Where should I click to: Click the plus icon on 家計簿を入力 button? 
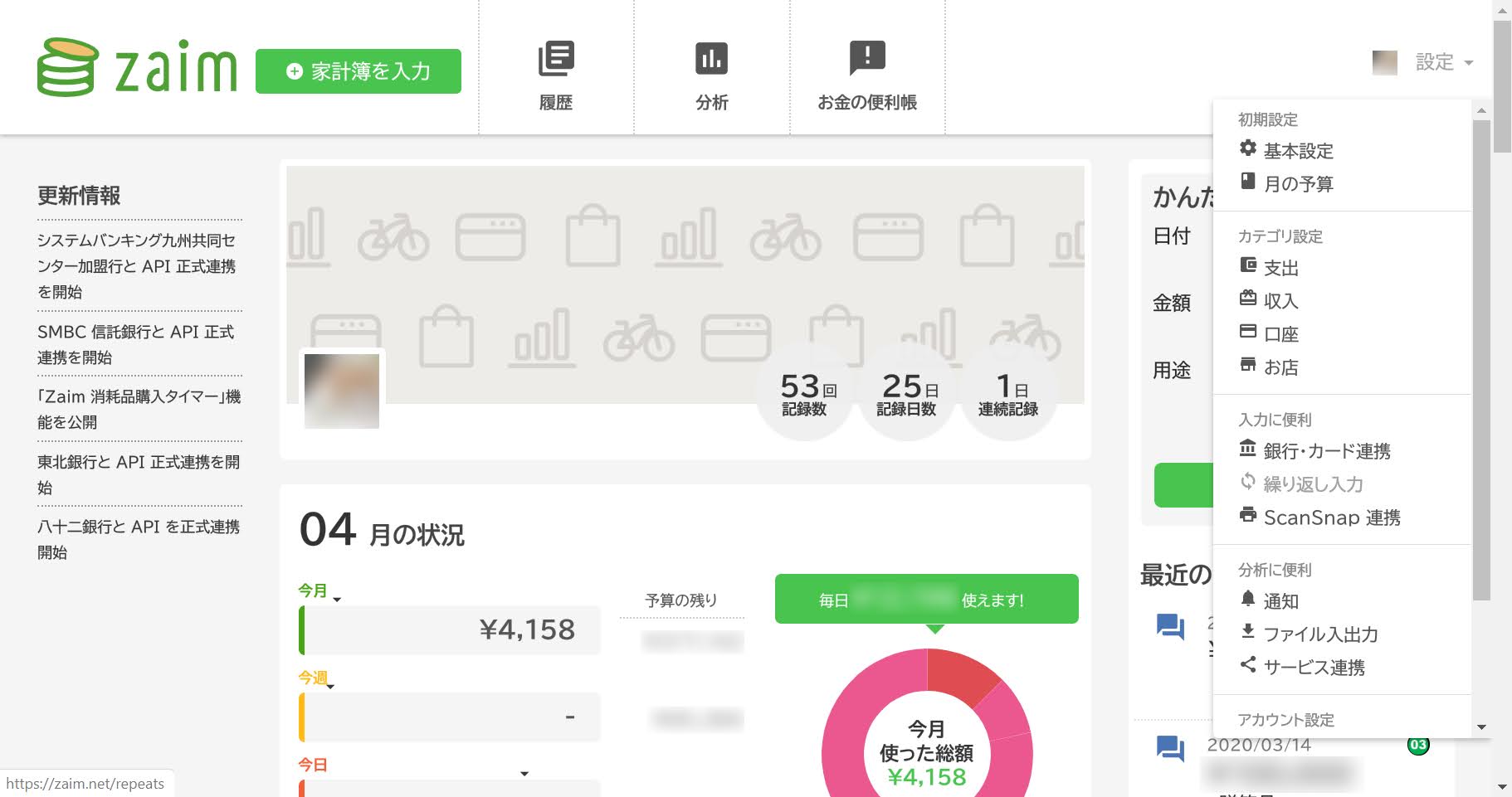point(294,71)
